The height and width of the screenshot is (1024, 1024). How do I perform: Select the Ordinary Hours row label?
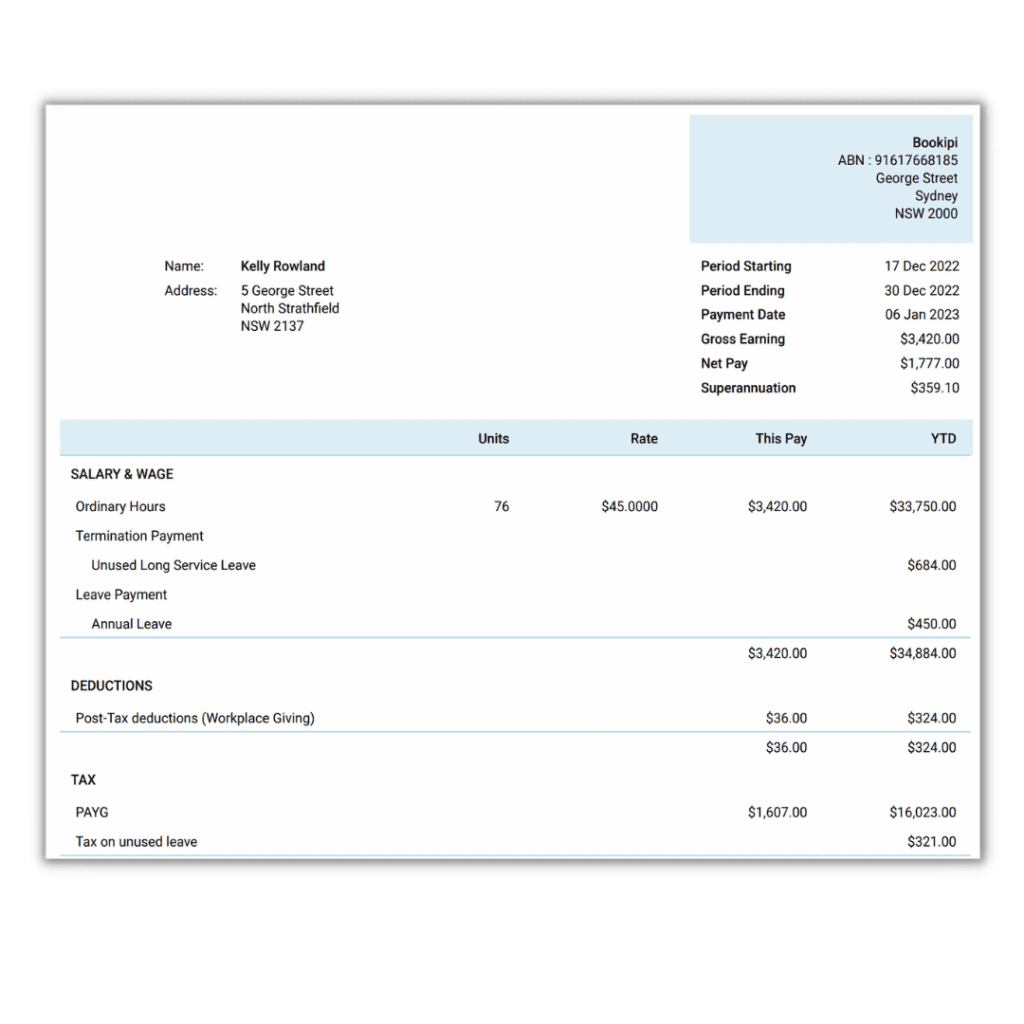click(x=120, y=507)
